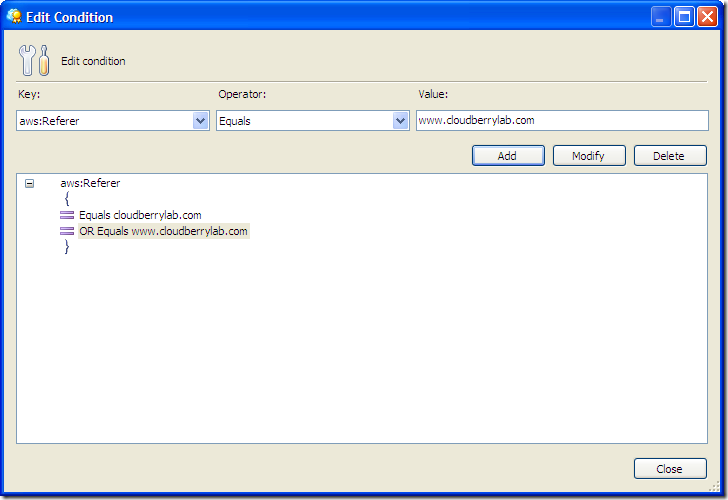Select OR Equals www.cloudberrylab.com condition
This screenshot has width=728, height=500.
tap(163, 231)
